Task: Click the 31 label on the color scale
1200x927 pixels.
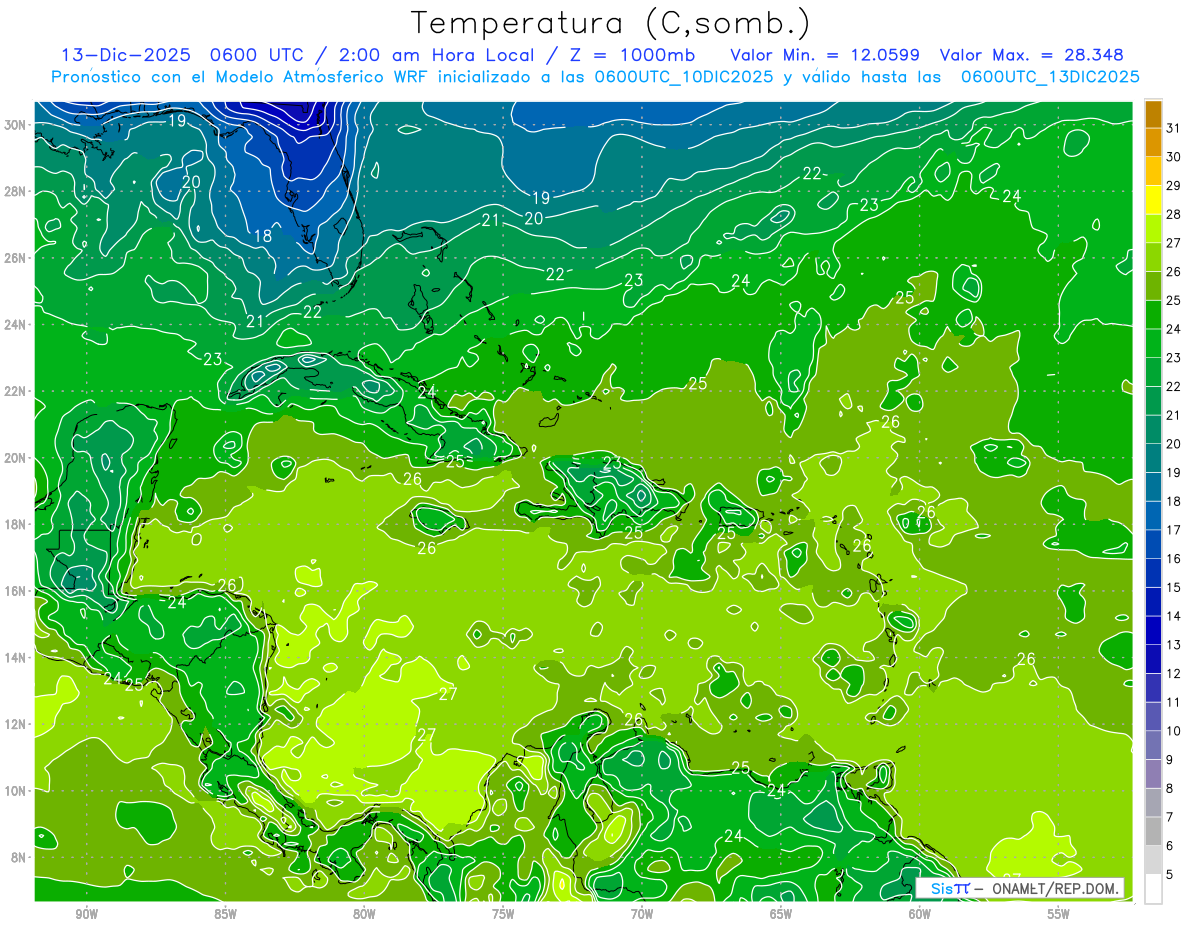Action: tap(1174, 127)
